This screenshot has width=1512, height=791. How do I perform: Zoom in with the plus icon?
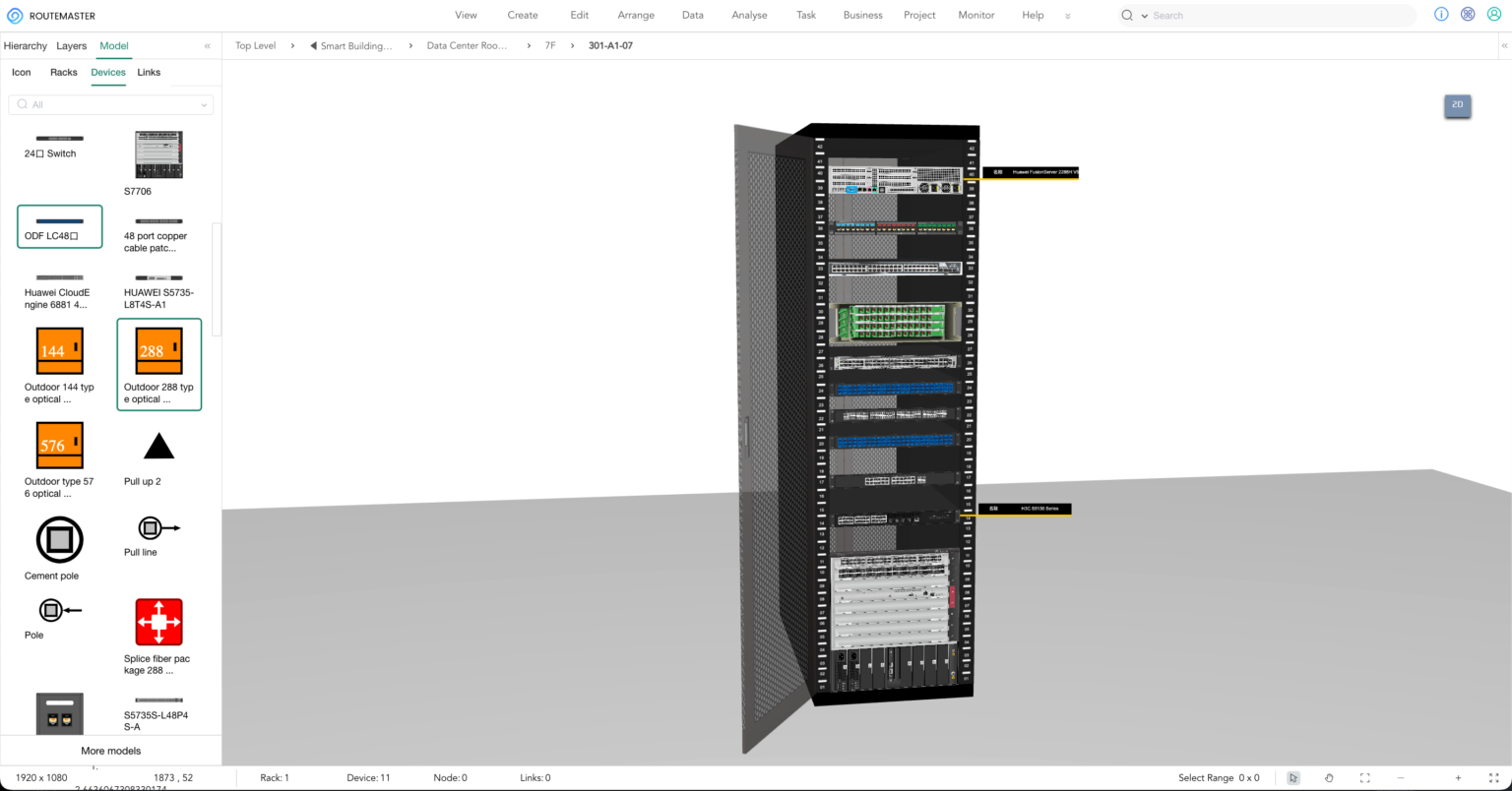[1458, 778]
